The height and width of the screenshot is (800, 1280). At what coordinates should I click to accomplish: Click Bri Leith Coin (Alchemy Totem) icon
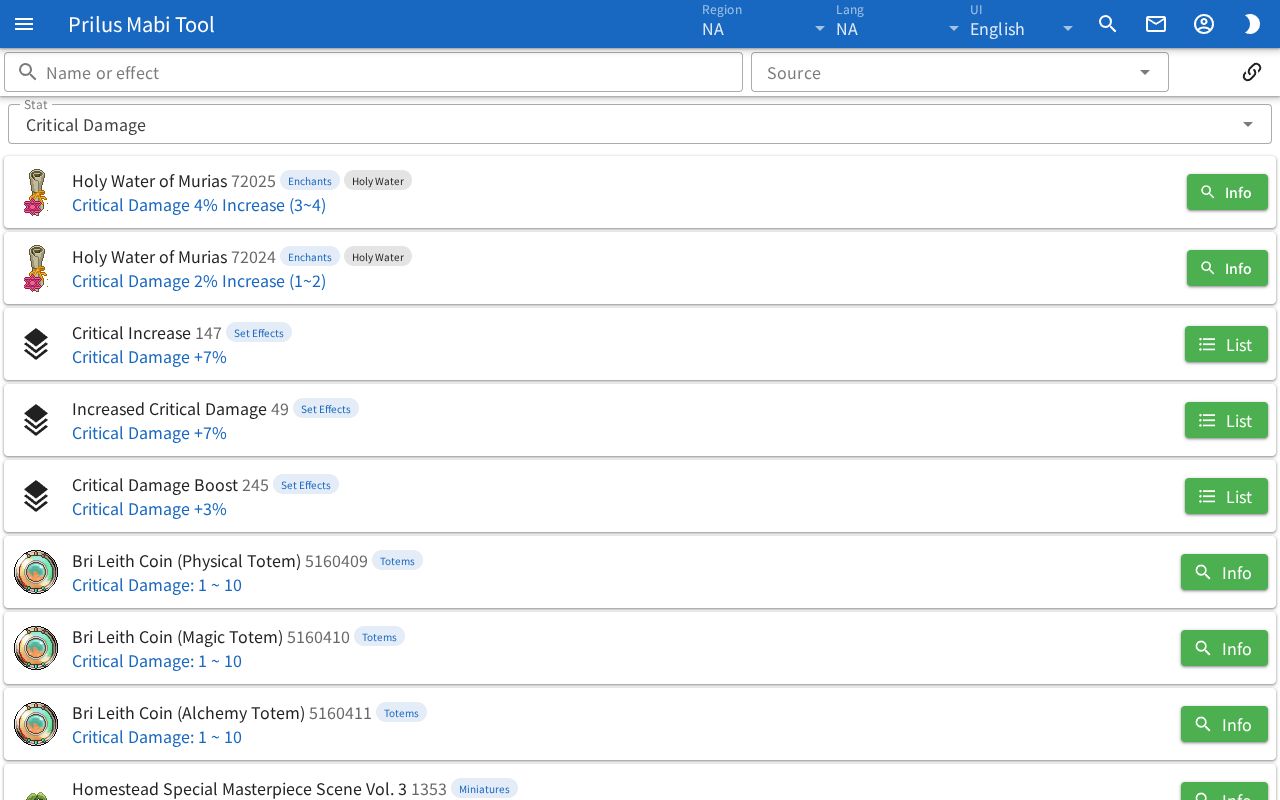point(36,724)
